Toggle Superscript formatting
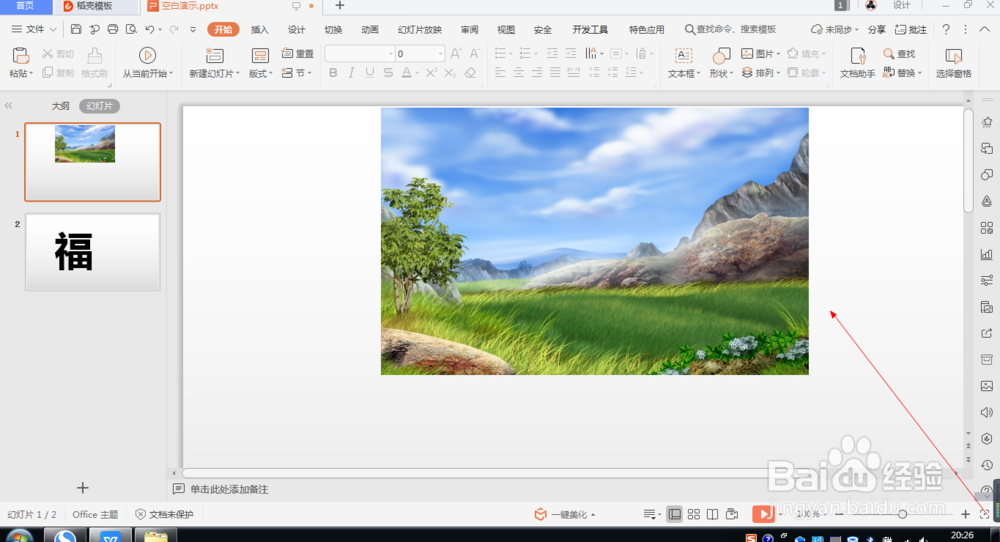Screen dimensions: 1000x542 (431, 73)
